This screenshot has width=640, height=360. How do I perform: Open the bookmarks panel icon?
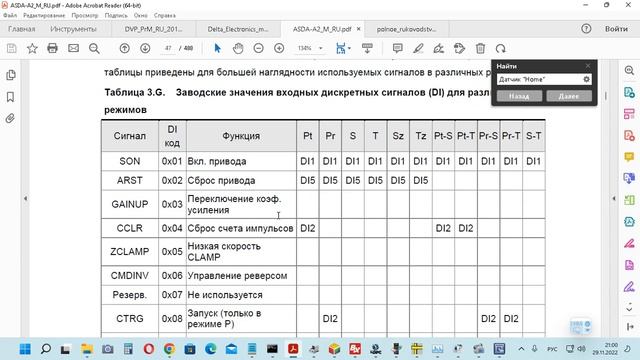[x=11, y=97]
